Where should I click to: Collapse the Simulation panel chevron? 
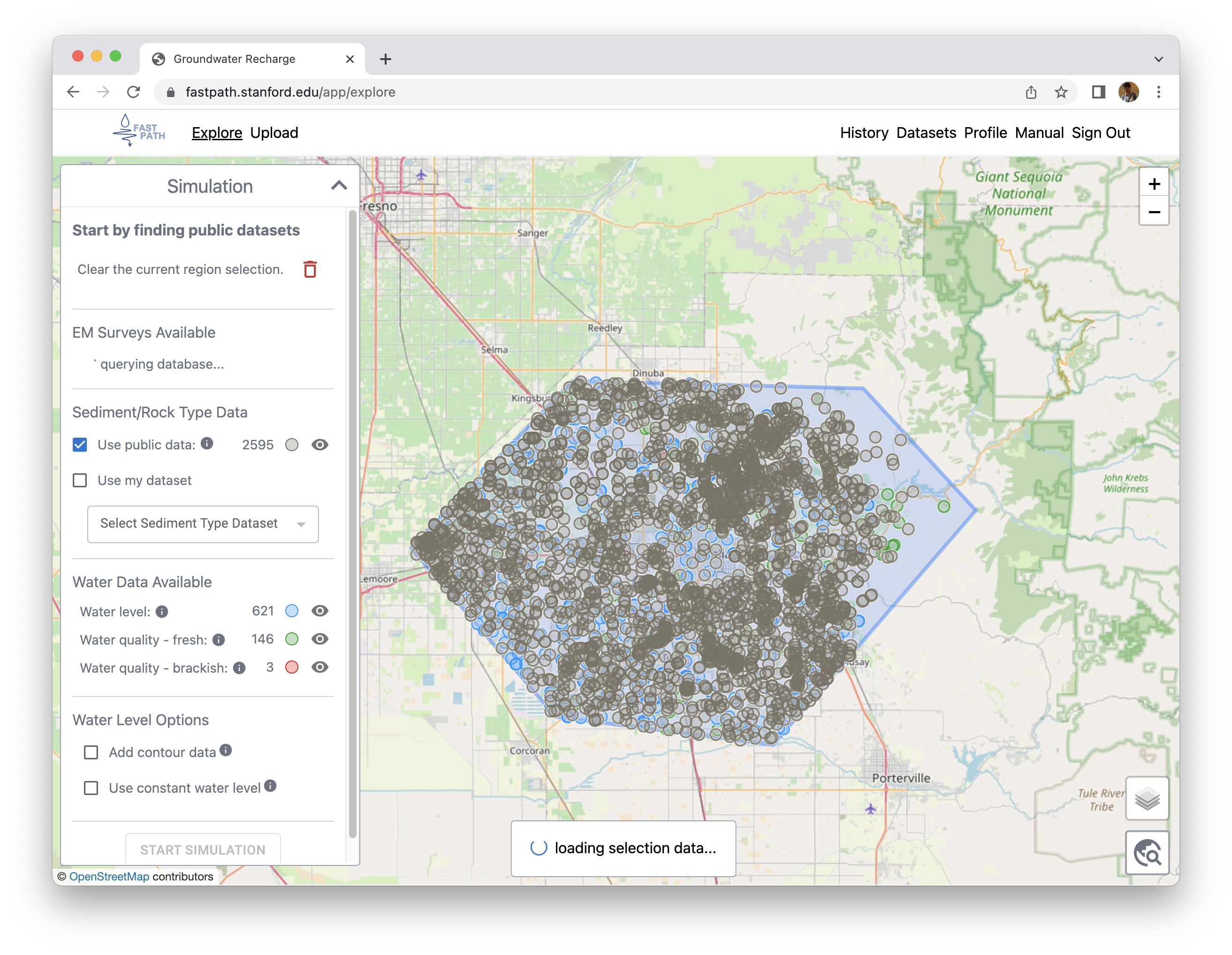click(338, 186)
